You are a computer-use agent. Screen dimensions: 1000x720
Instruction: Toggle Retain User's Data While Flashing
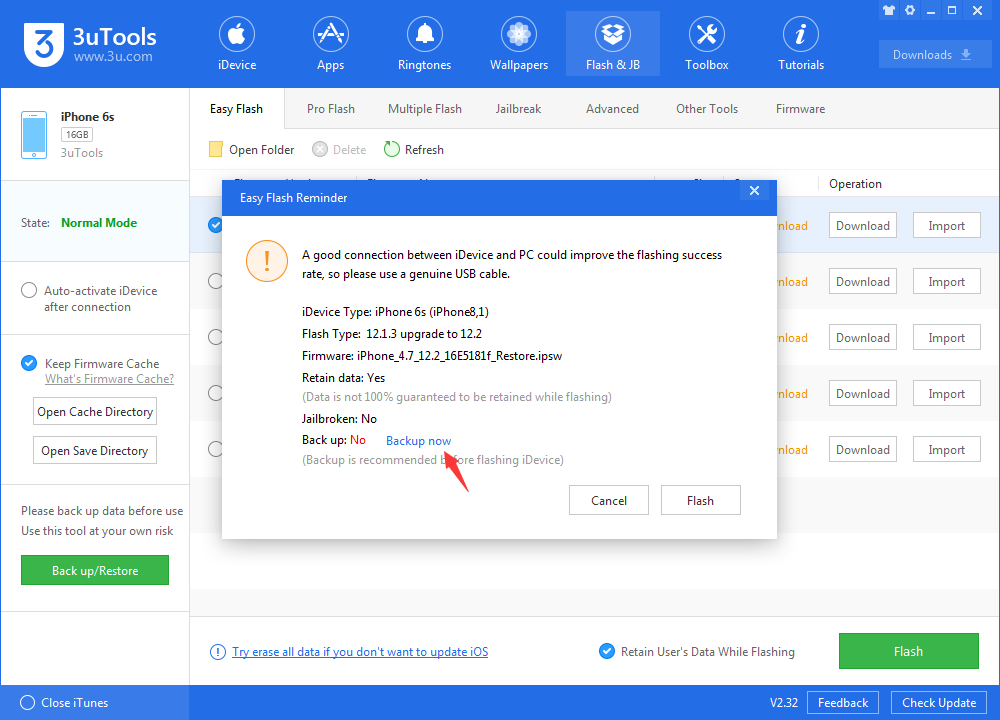coord(607,651)
